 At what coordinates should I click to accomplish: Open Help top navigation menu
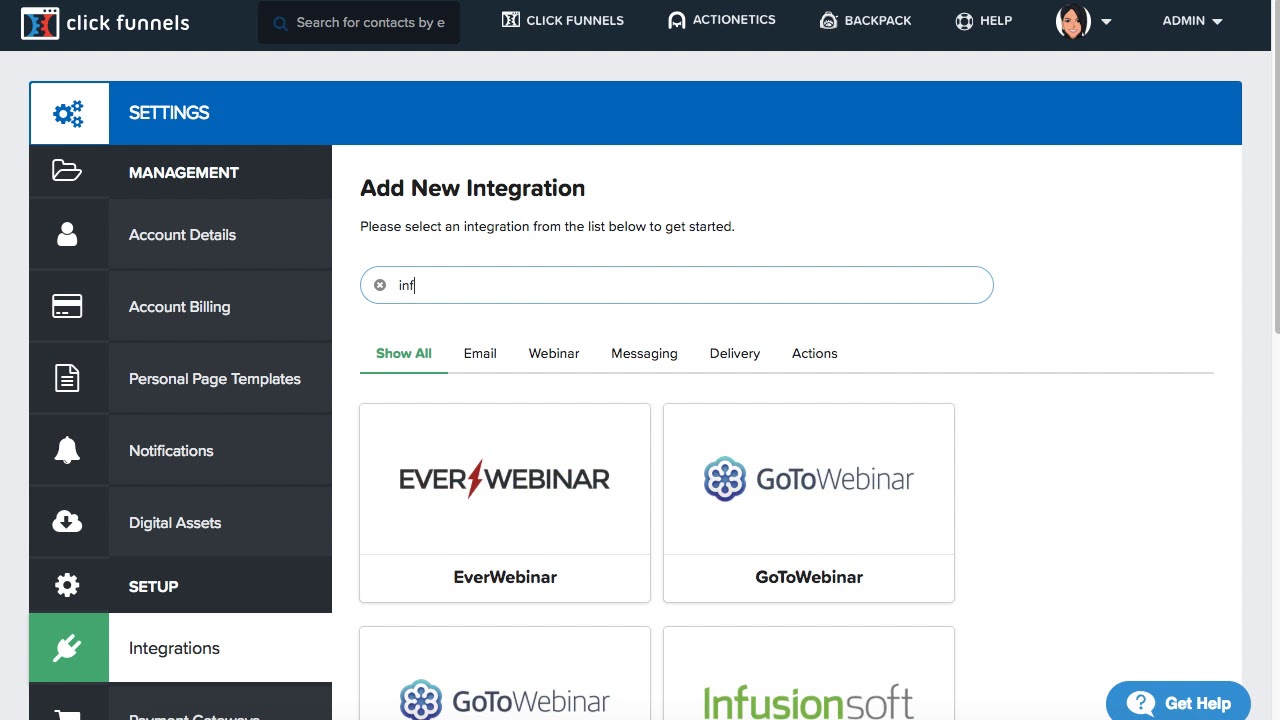pyautogui.click(x=983, y=21)
